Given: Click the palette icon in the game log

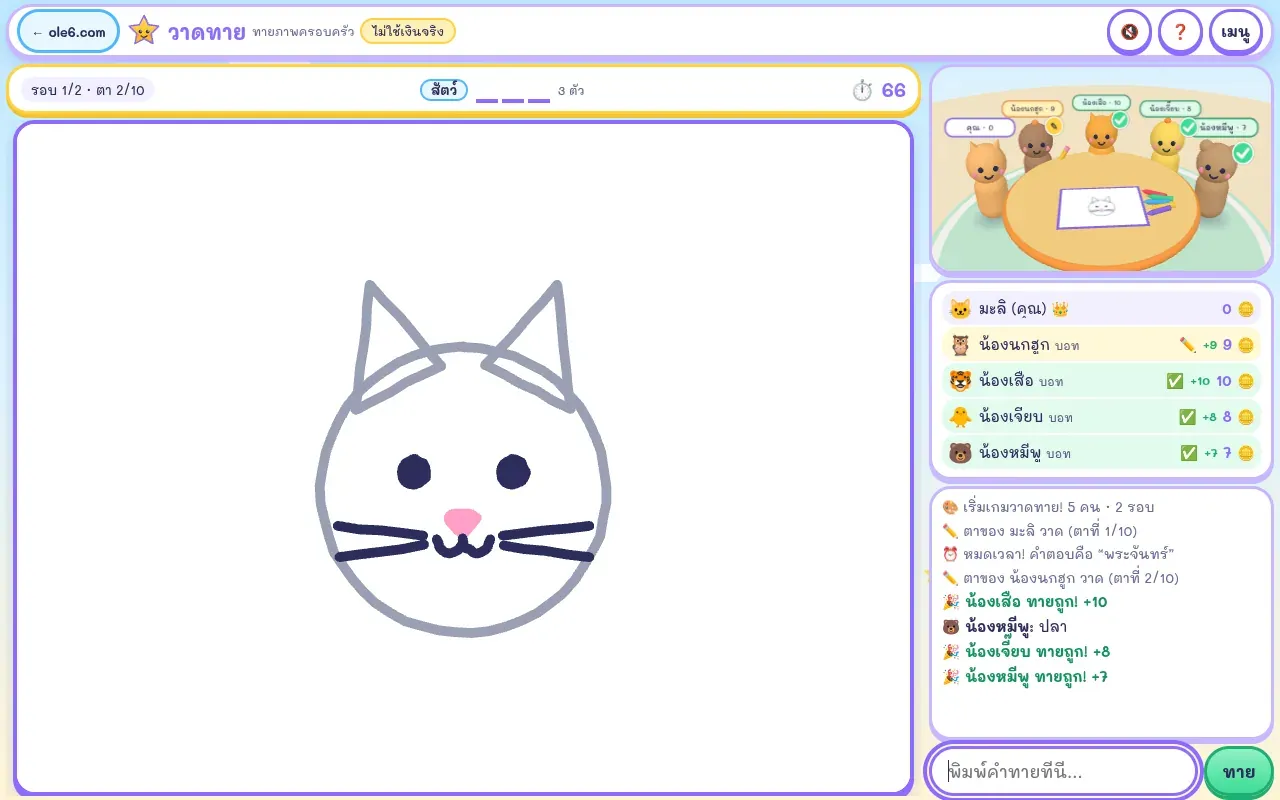Looking at the screenshot, I should [950, 507].
